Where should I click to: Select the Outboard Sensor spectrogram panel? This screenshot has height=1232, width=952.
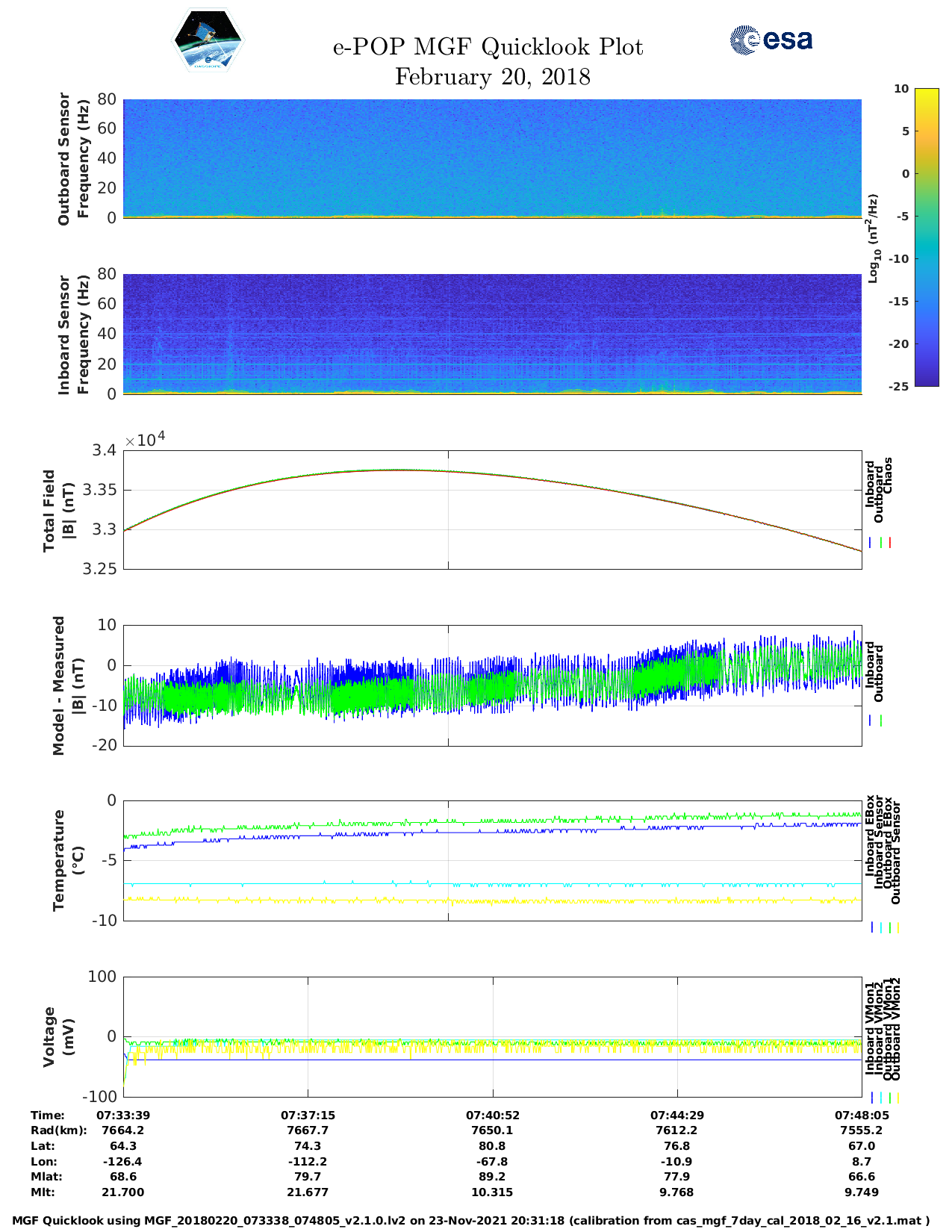click(x=492, y=158)
